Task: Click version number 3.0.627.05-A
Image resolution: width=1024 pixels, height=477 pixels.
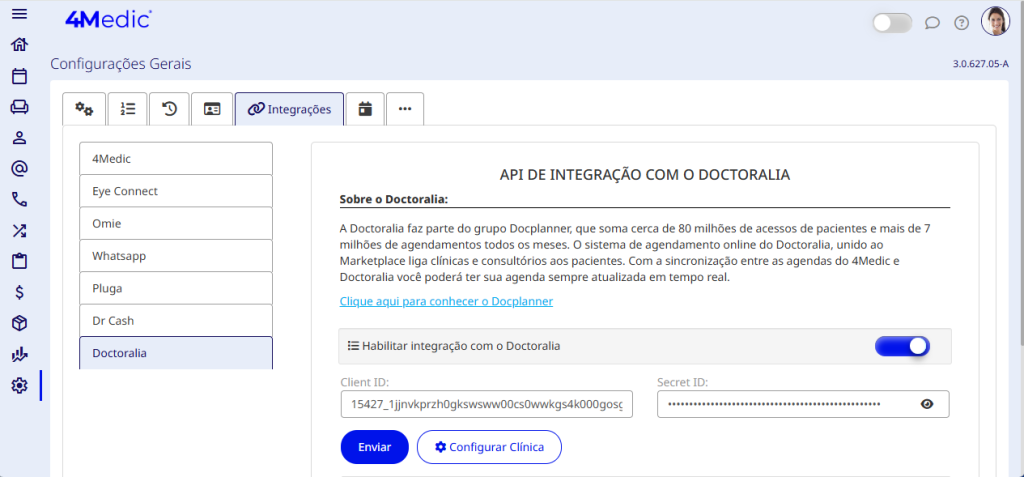Action: tap(981, 64)
